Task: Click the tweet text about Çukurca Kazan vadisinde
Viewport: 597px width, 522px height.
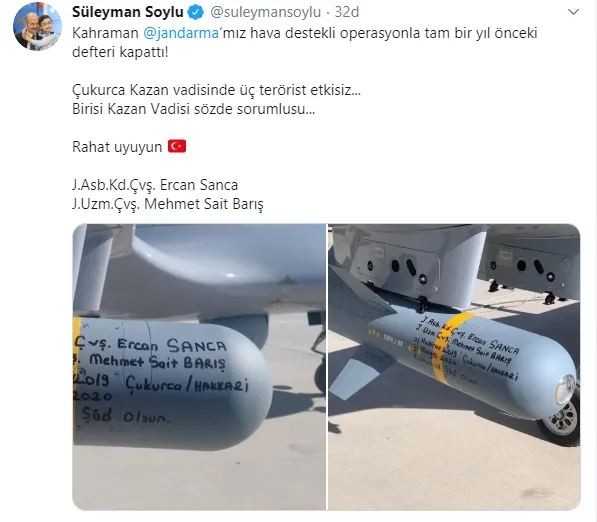Action: [216, 90]
